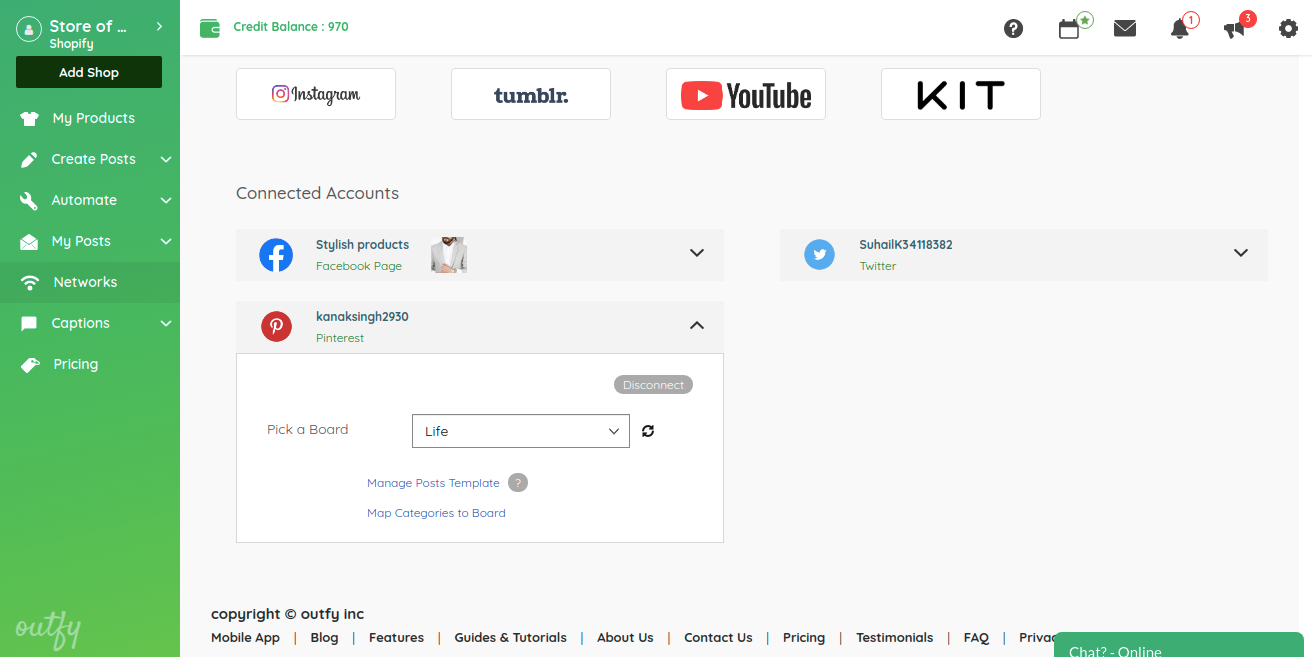Connect a YouTube account
The width and height of the screenshot is (1314, 657).
click(746, 94)
